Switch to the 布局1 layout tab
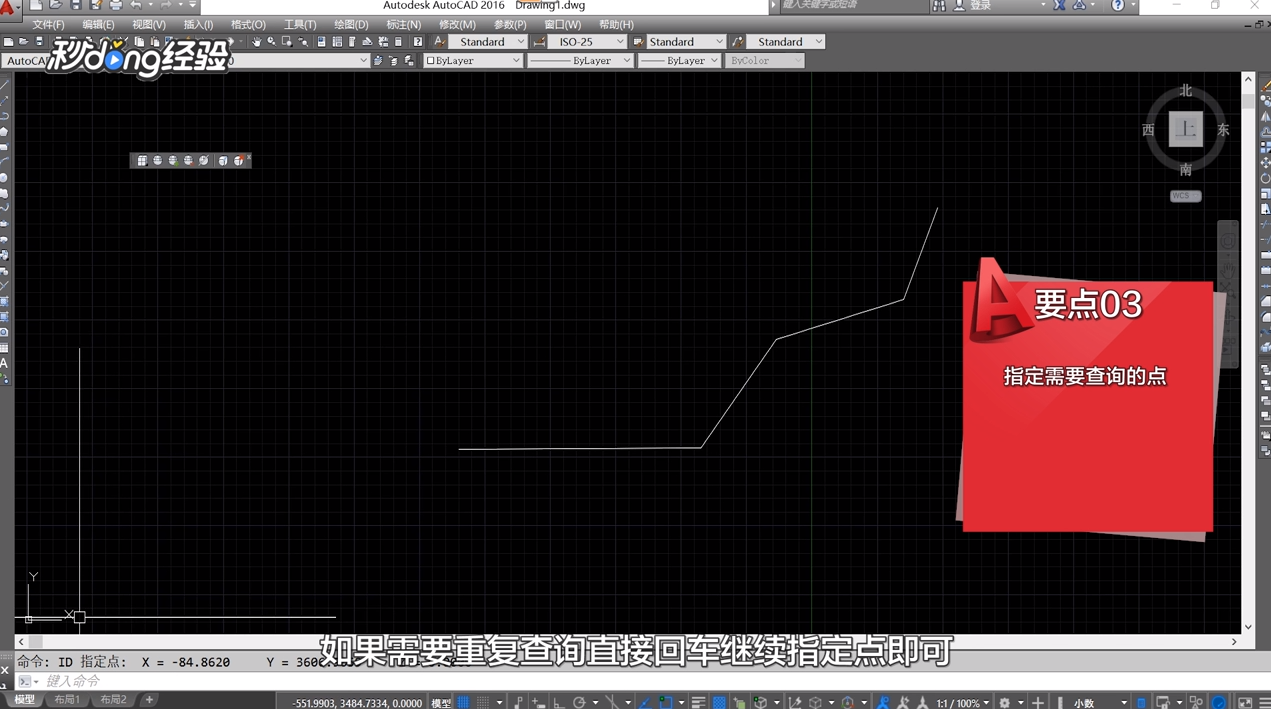The width and height of the screenshot is (1271, 709). coord(67,700)
